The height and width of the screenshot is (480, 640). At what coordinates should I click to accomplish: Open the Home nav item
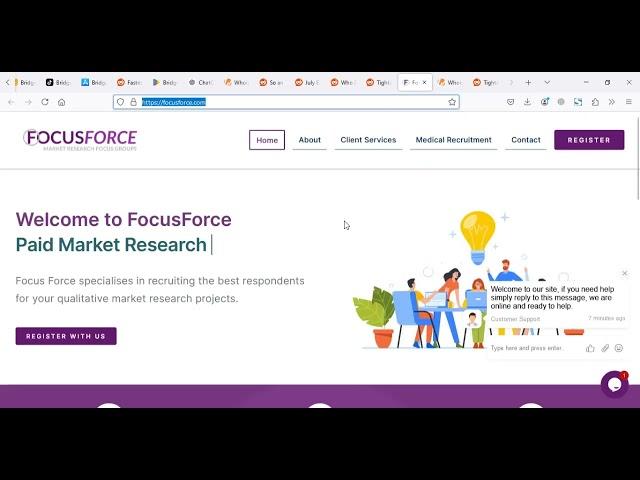point(267,140)
